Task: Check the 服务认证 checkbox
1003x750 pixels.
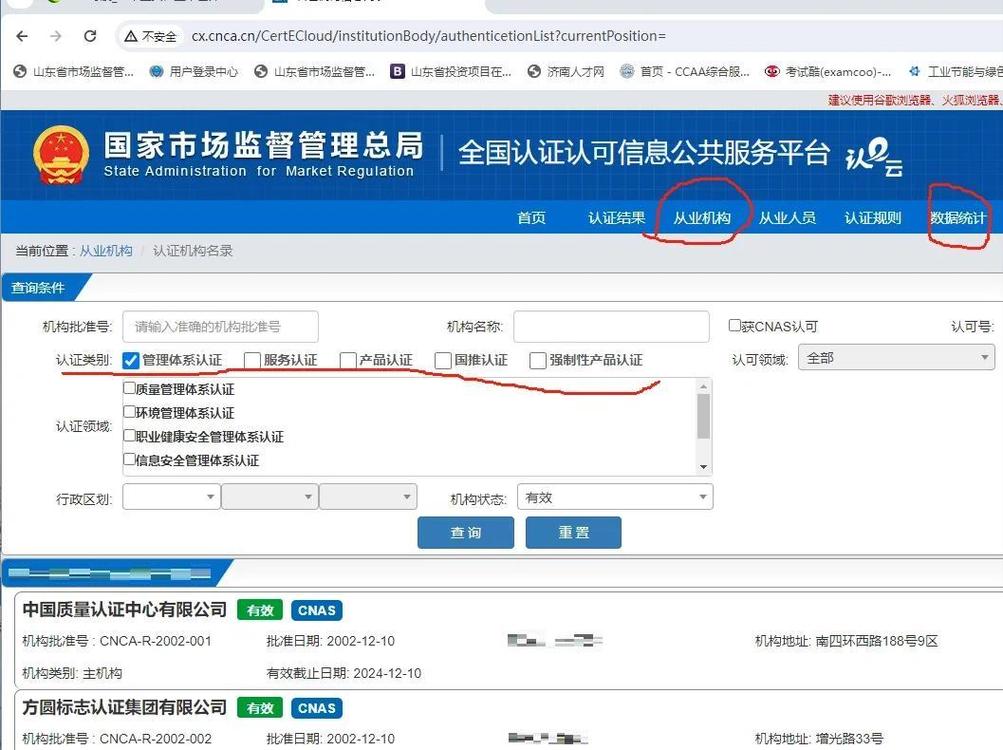Action: (252, 360)
